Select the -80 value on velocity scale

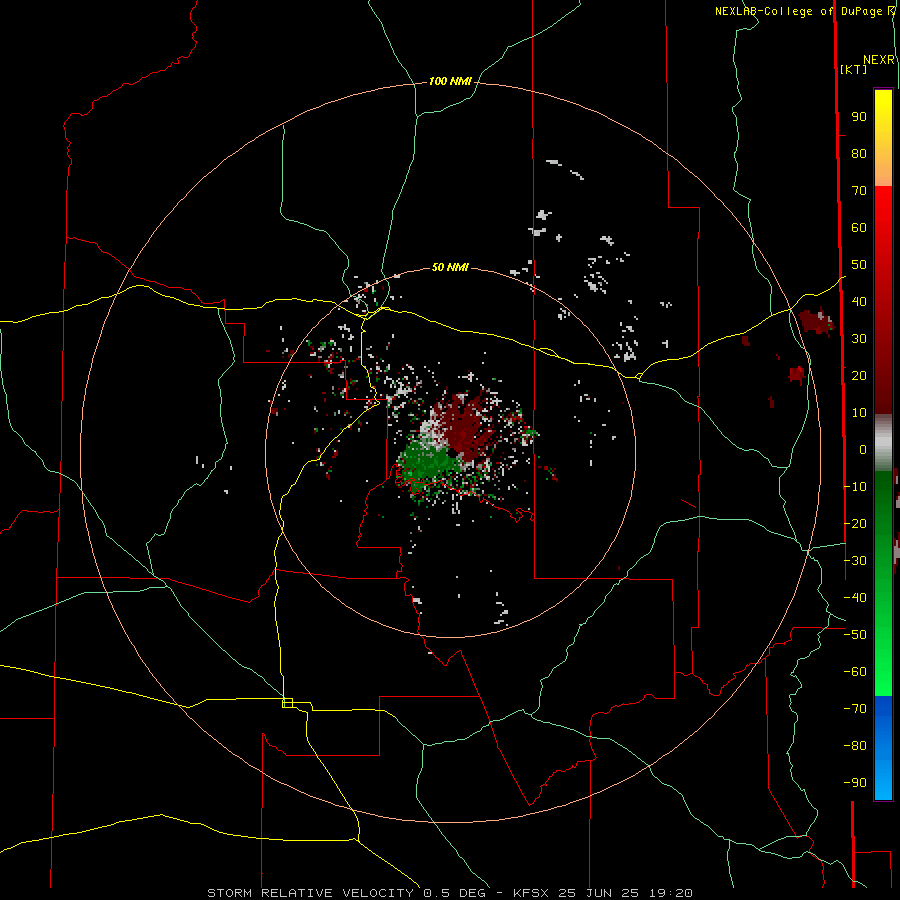click(x=855, y=746)
